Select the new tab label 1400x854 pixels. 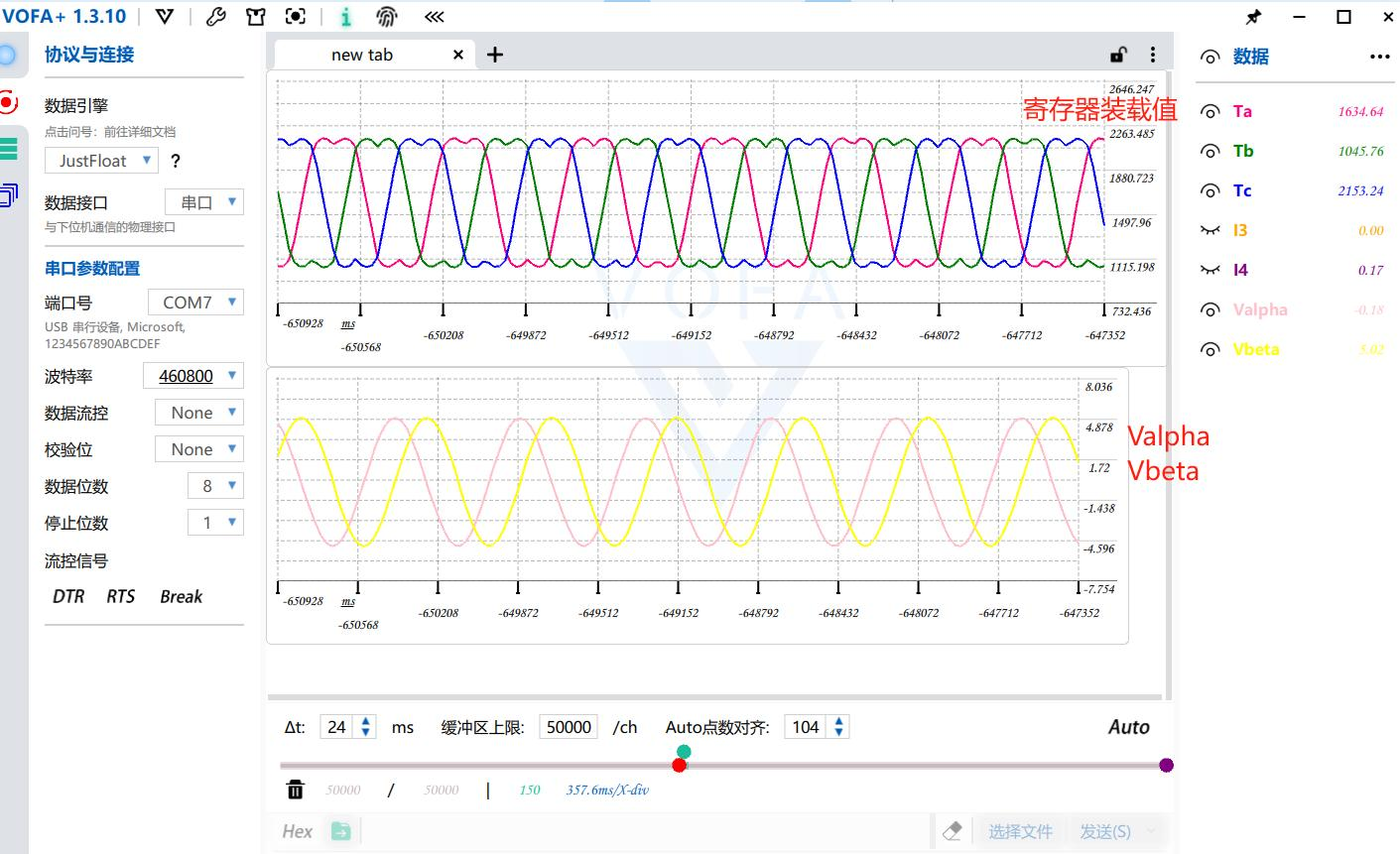(x=362, y=55)
